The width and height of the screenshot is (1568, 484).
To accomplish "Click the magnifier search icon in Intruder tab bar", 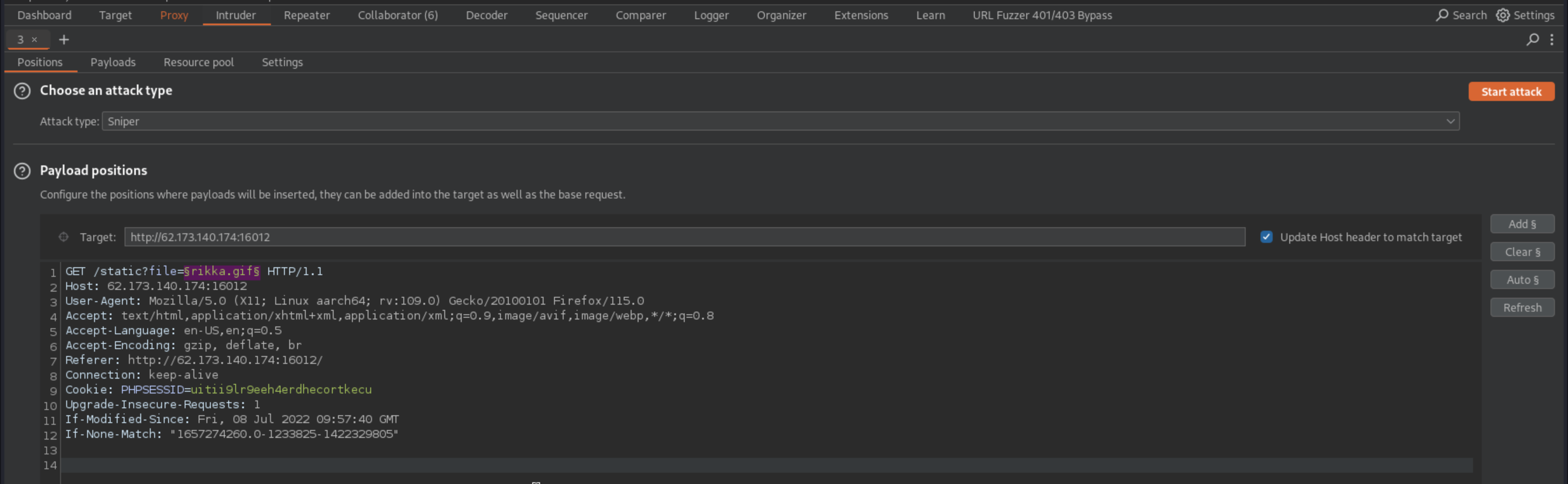I will pos(1532,40).
